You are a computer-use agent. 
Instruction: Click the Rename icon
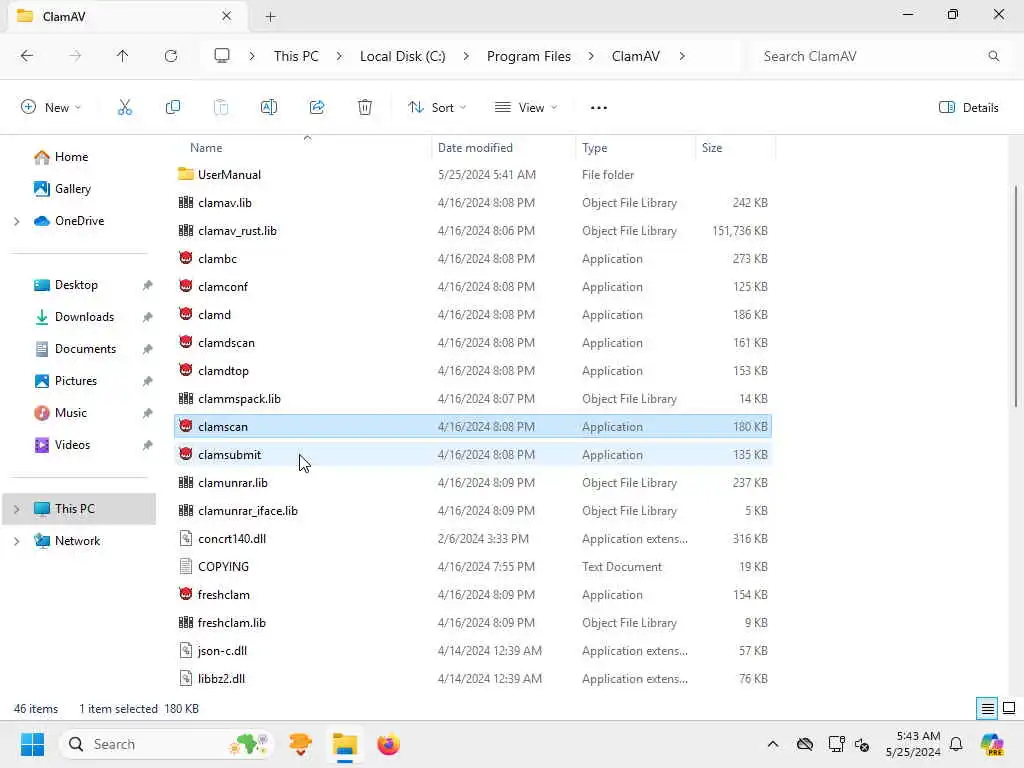(268, 108)
